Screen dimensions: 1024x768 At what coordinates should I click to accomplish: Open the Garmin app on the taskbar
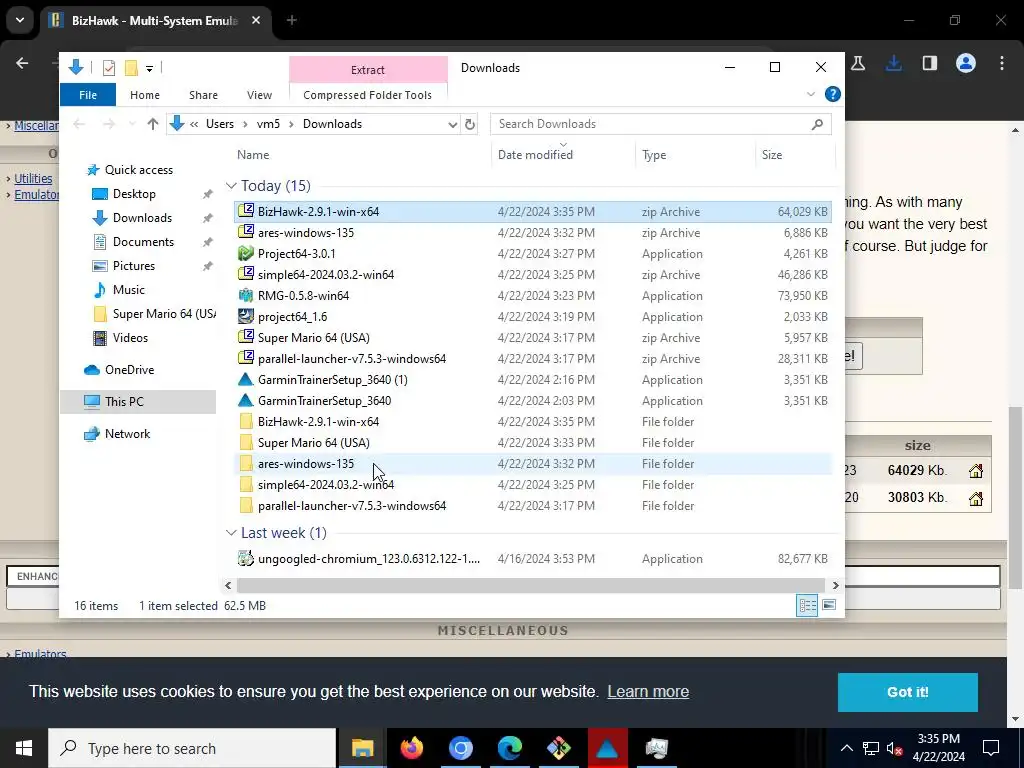tap(607, 748)
